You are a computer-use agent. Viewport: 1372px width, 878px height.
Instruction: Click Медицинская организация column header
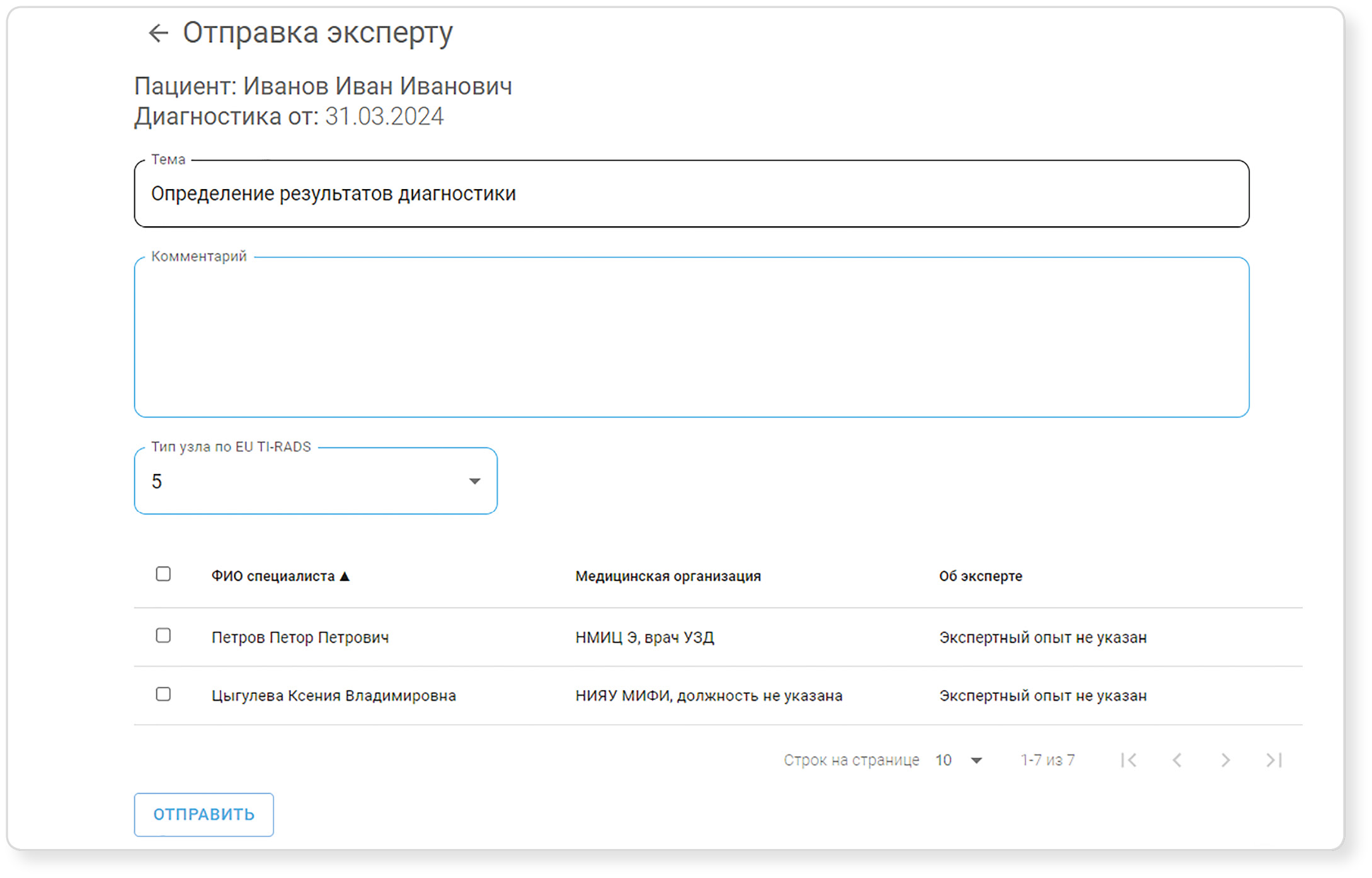coord(668,576)
